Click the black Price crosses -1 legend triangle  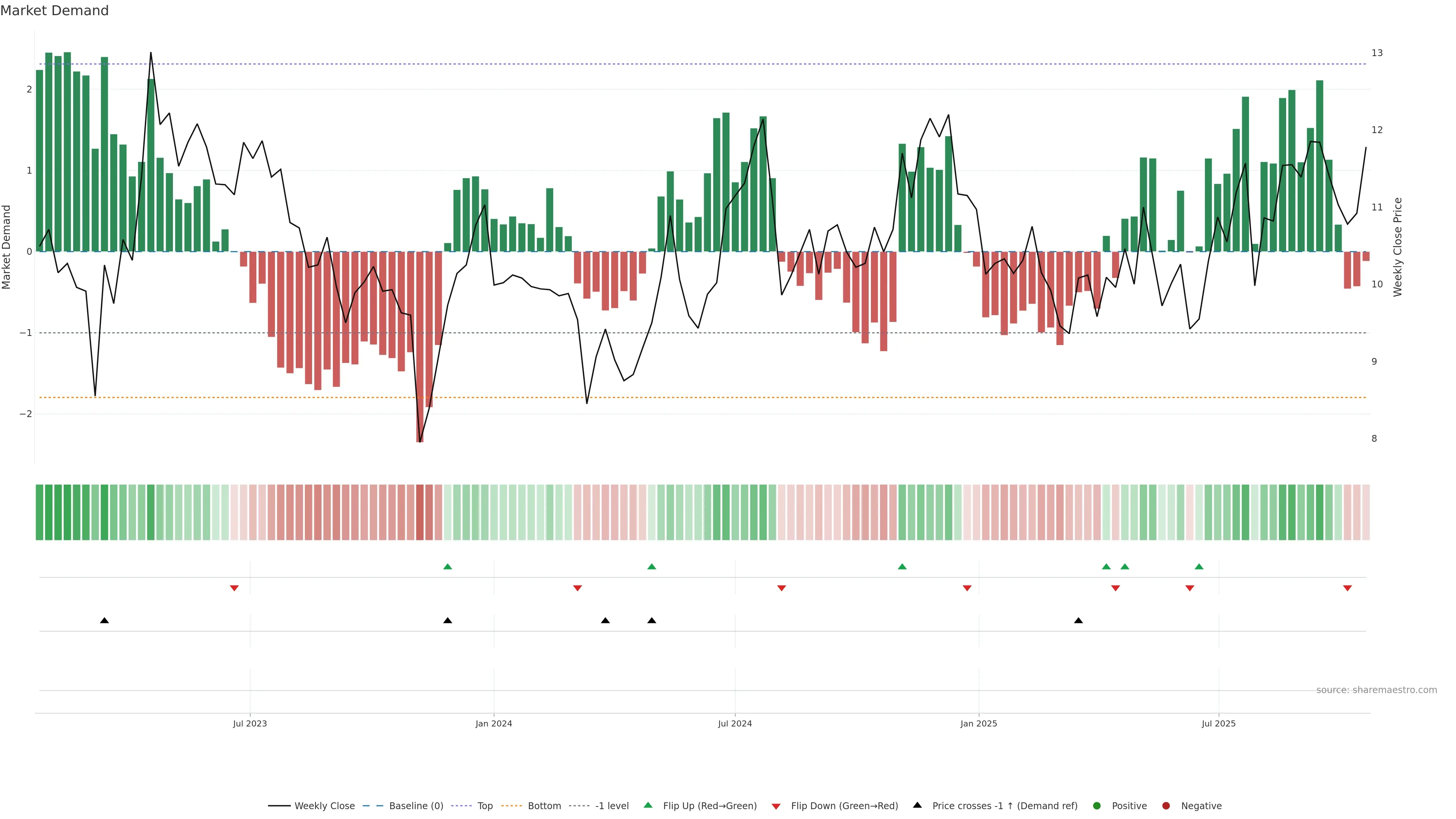pos(917,805)
